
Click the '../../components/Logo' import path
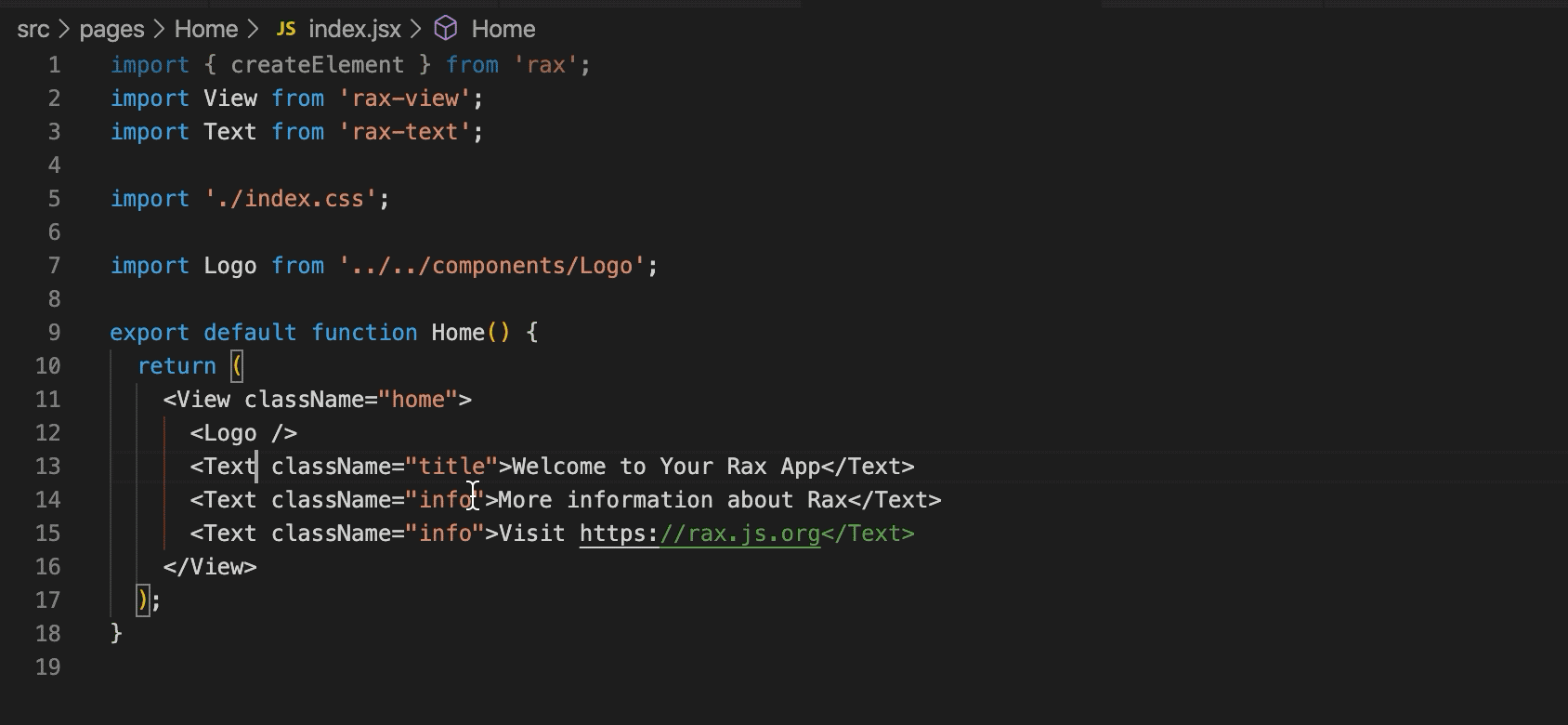492,266
